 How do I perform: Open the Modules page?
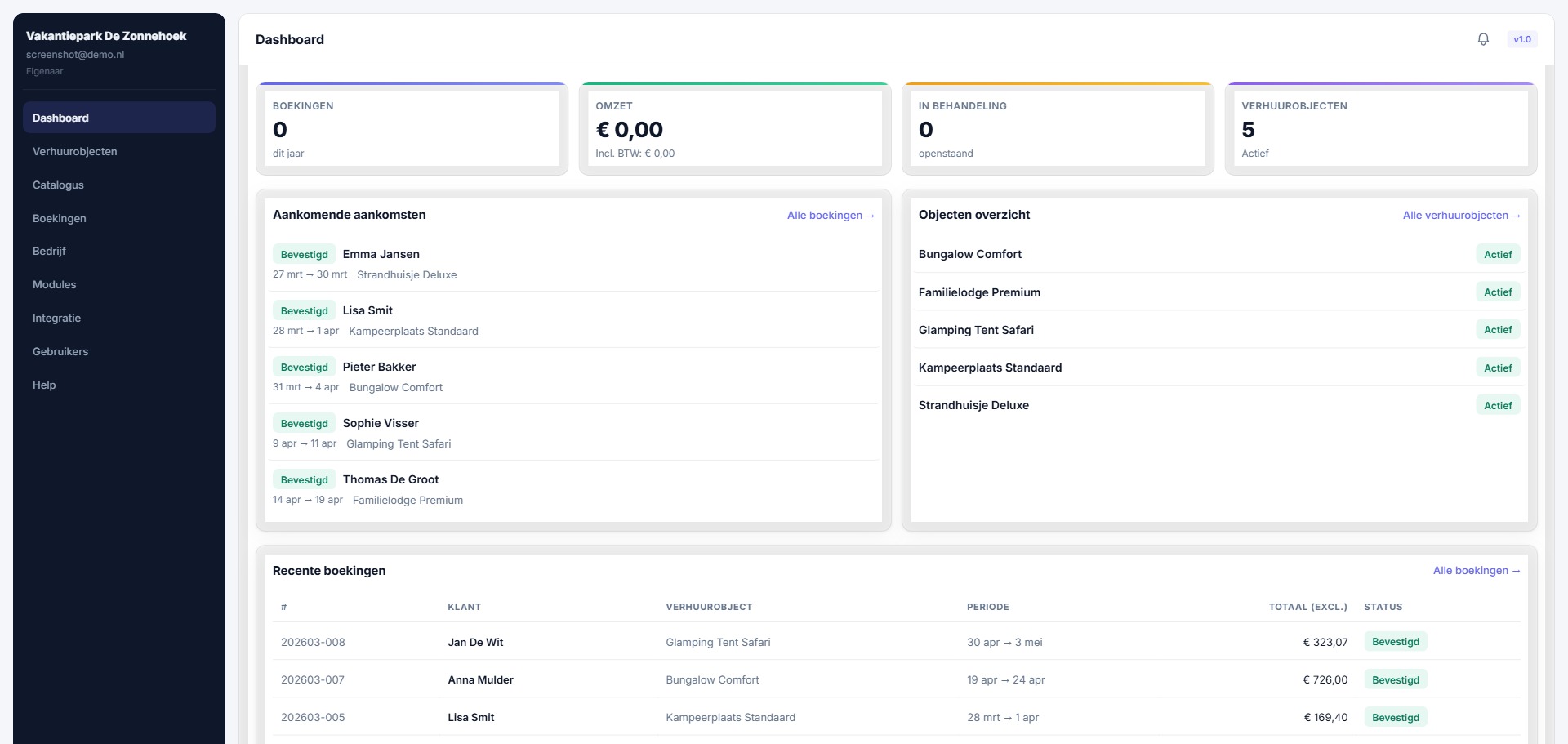click(x=54, y=284)
